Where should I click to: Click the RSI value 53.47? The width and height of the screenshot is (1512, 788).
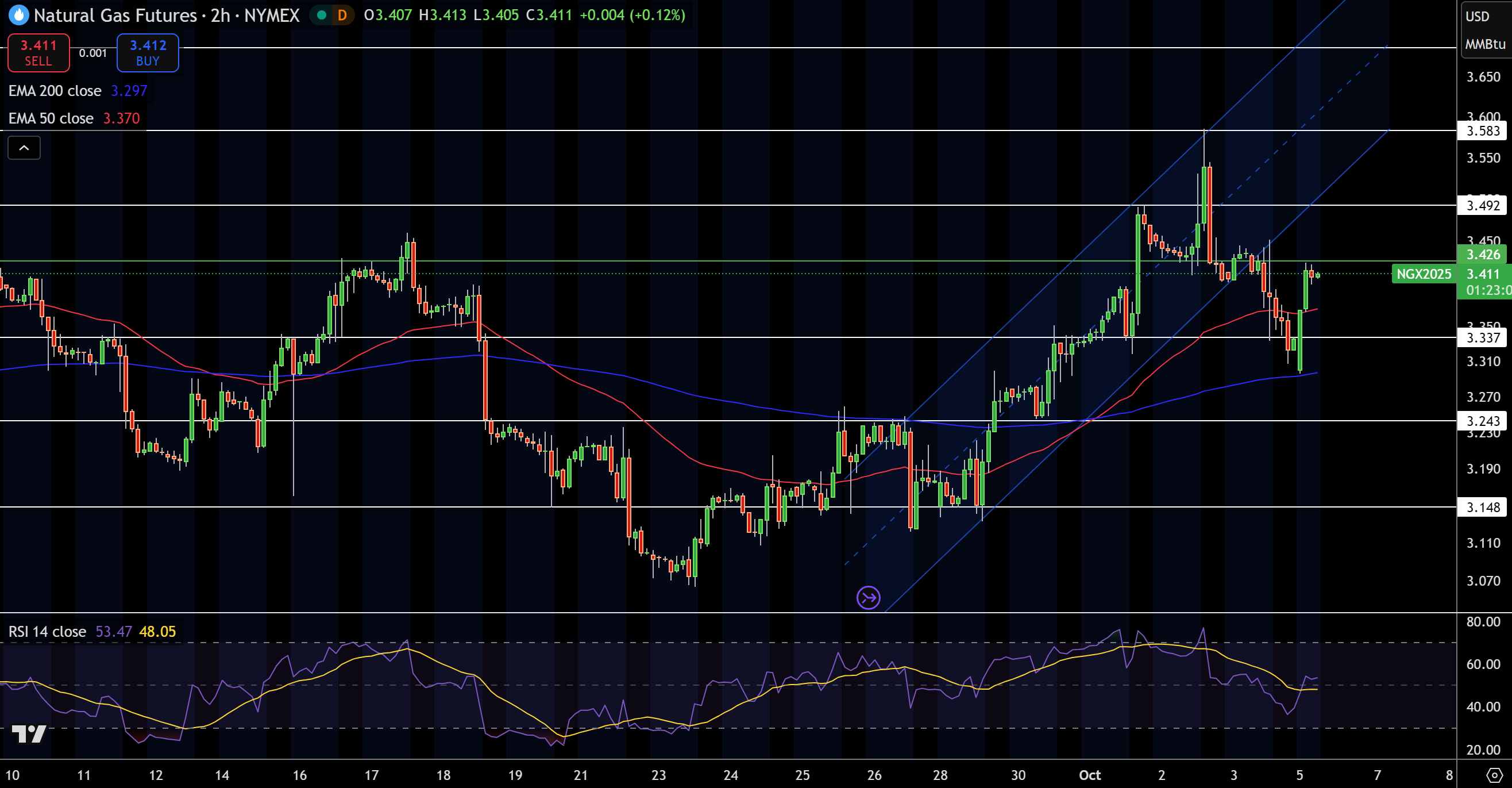[114, 632]
